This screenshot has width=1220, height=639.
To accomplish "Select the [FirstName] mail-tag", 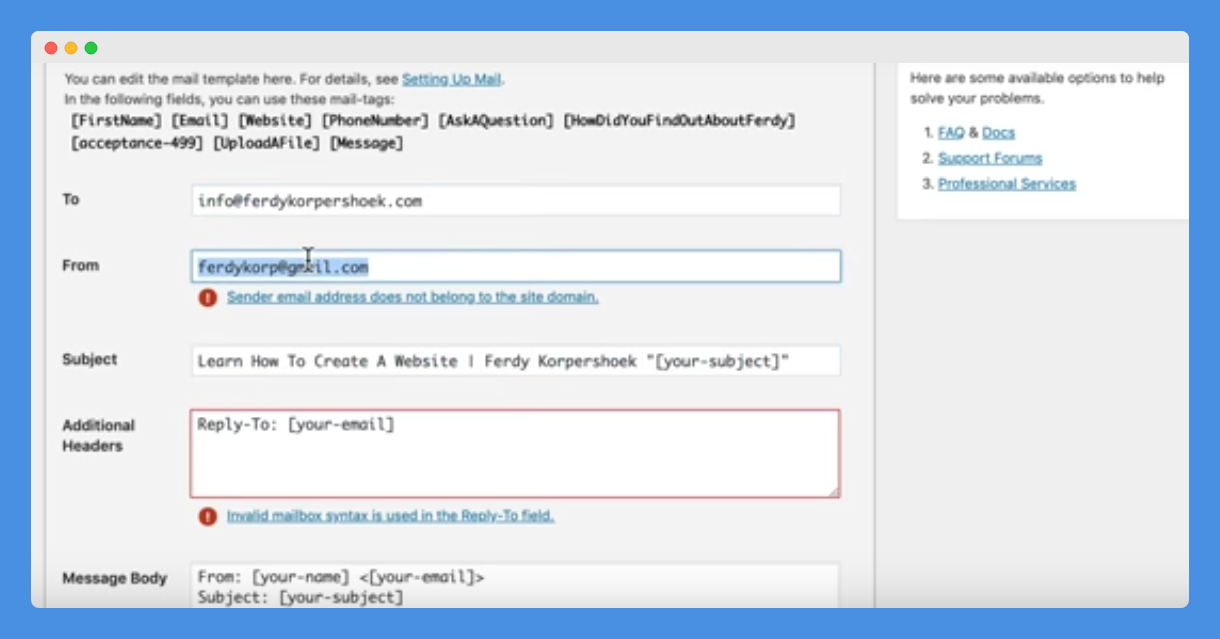I will [x=116, y=121].
